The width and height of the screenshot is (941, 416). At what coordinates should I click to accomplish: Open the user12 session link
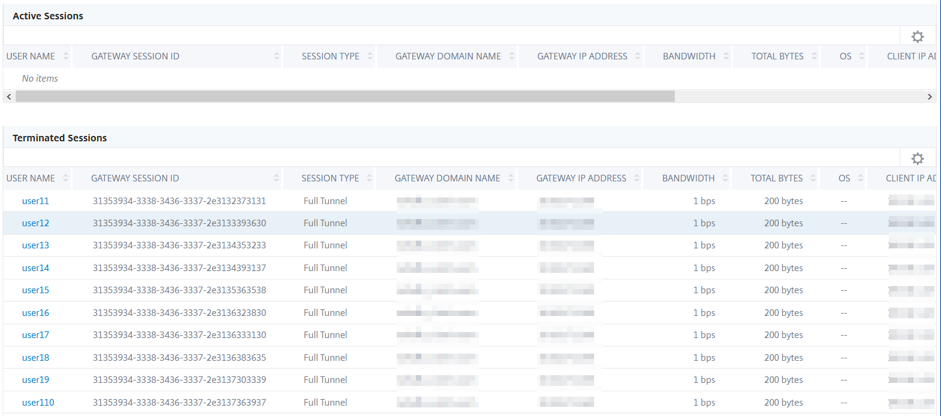coord(35,223)
